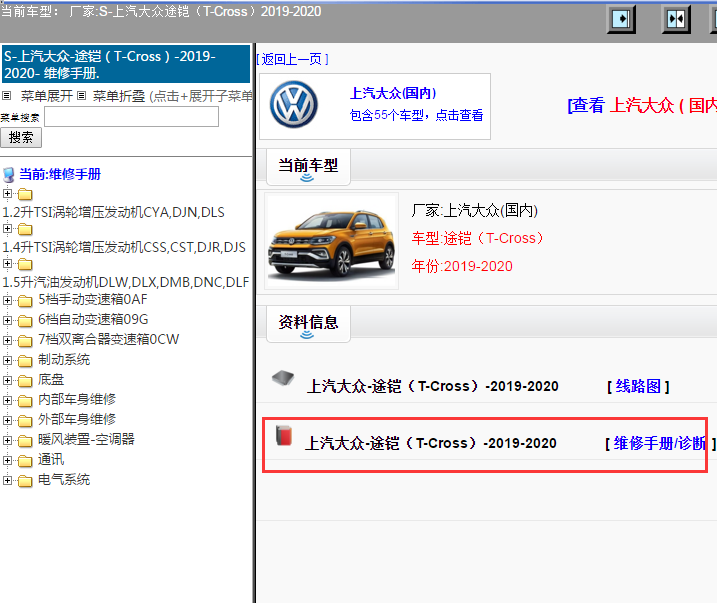
Task: Click folder icon for 5档手动变速箱0AF
Action: [x=25, y=300]
